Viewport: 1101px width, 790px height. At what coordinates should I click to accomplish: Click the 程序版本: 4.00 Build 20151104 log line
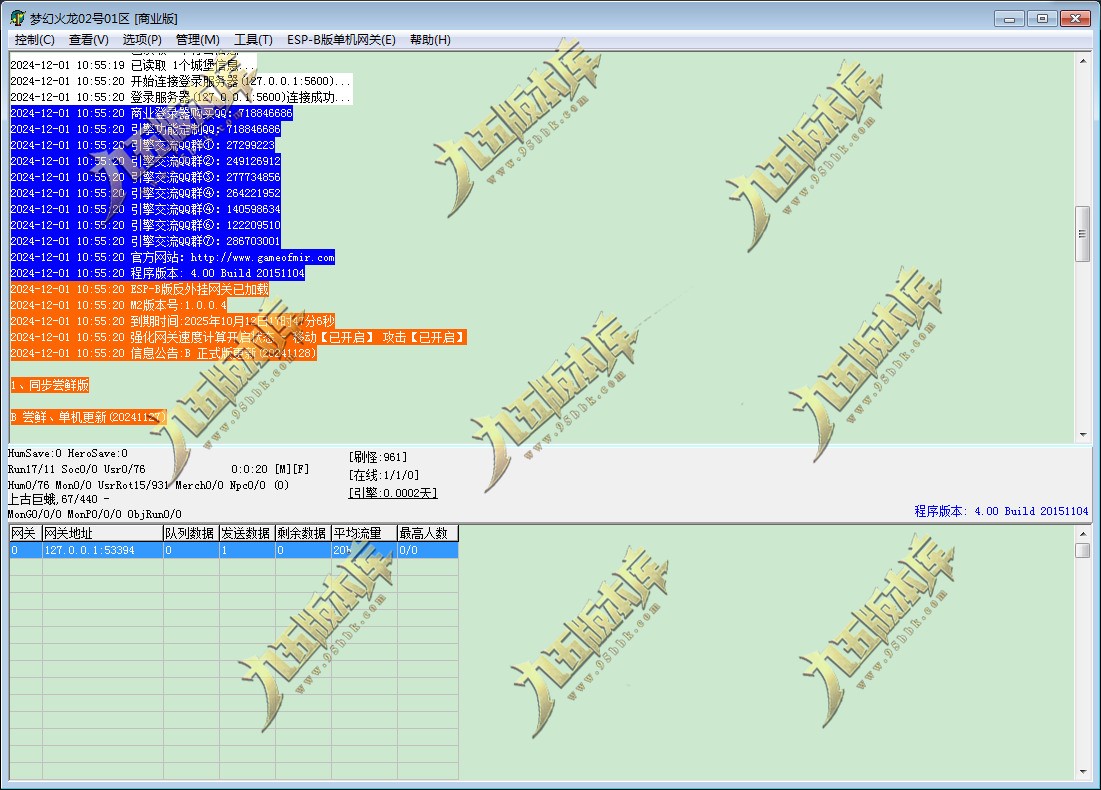157,273
